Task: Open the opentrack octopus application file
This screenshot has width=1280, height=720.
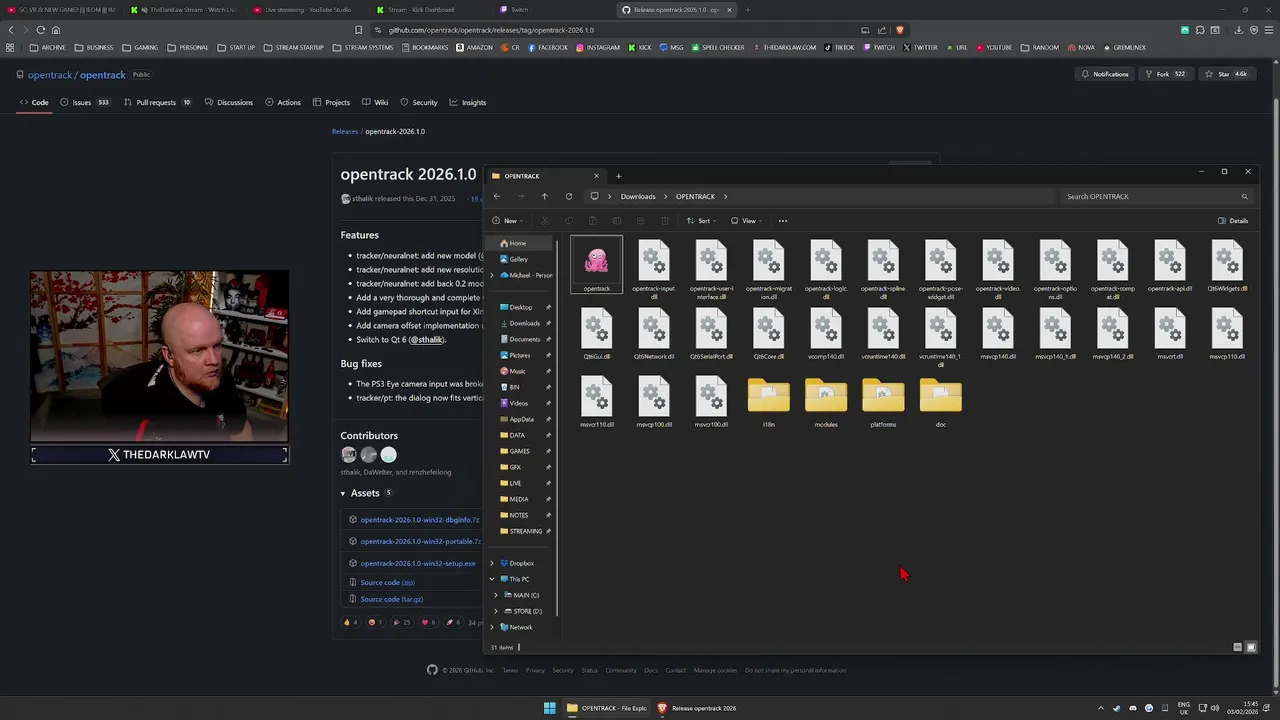Action: [597, 265]
